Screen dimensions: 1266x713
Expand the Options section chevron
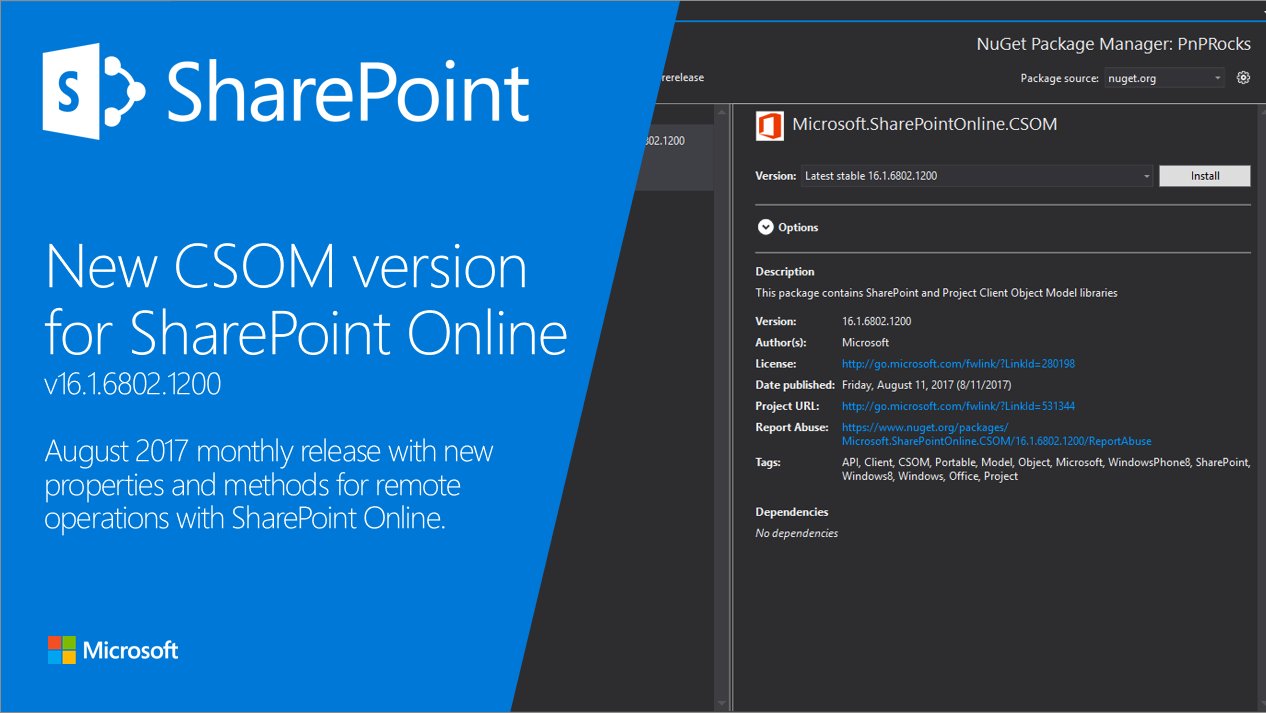point(766,227)
